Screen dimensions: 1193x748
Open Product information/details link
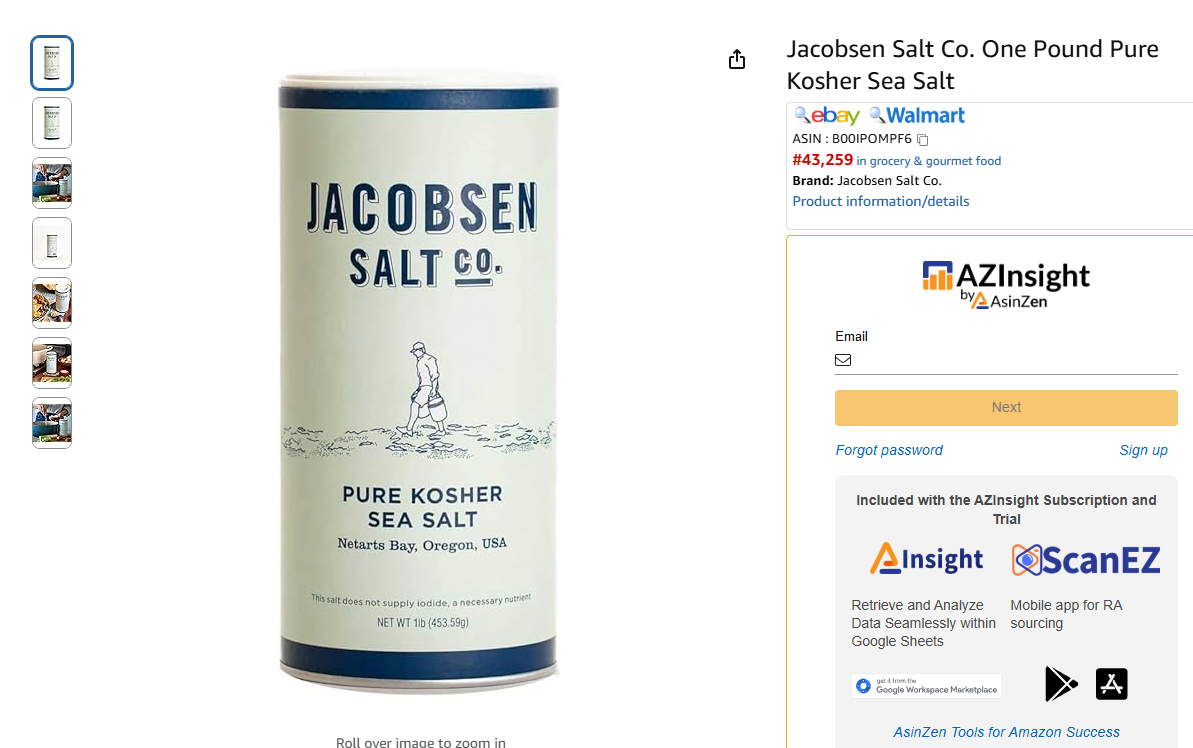(880, 201)
